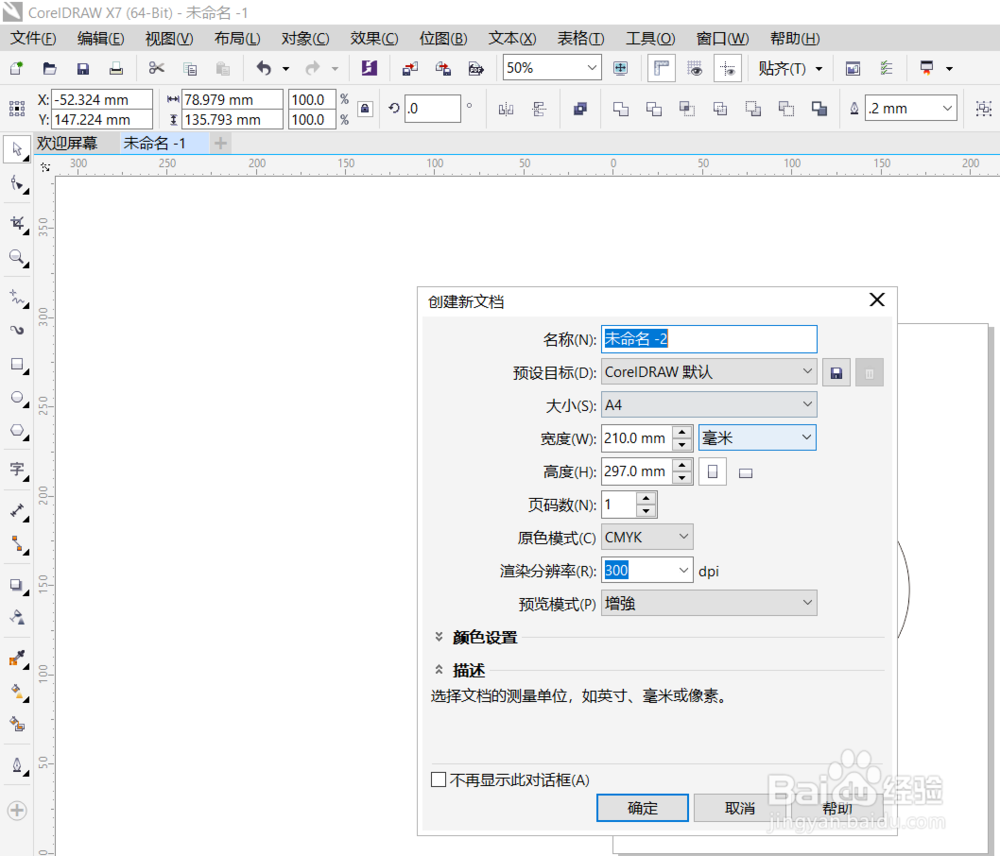Choose landscape orientation in dialog
The image size is (1000, 856).
point(746,473)
